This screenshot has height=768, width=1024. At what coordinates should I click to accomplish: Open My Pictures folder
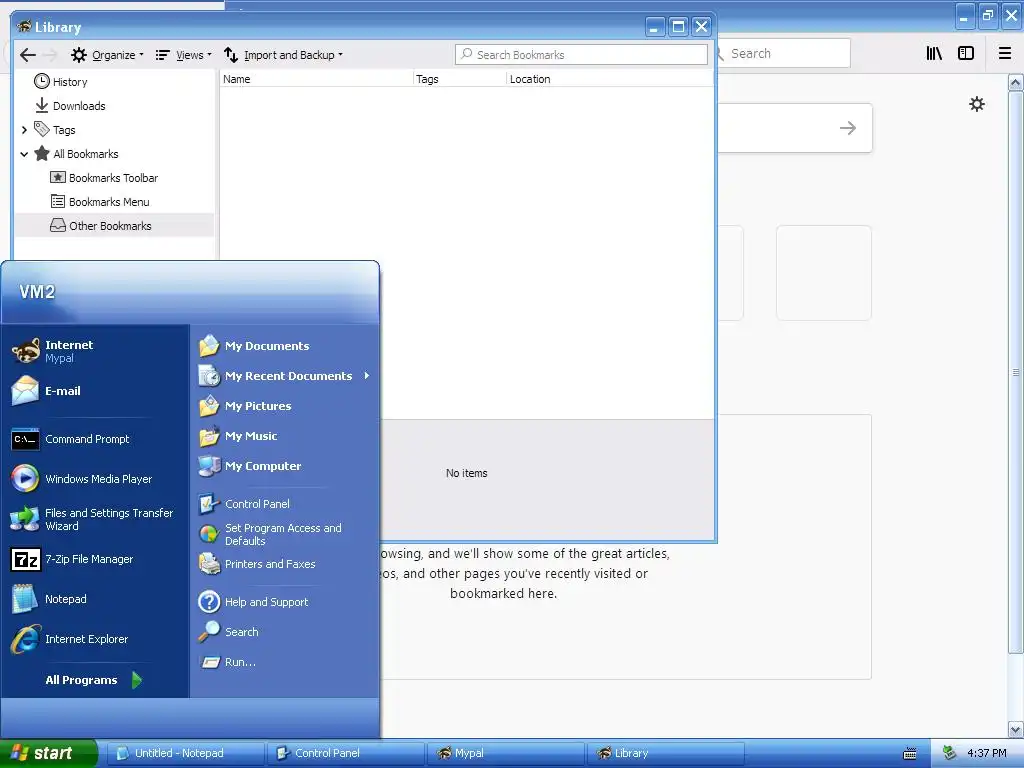click(x=245, y=406)
